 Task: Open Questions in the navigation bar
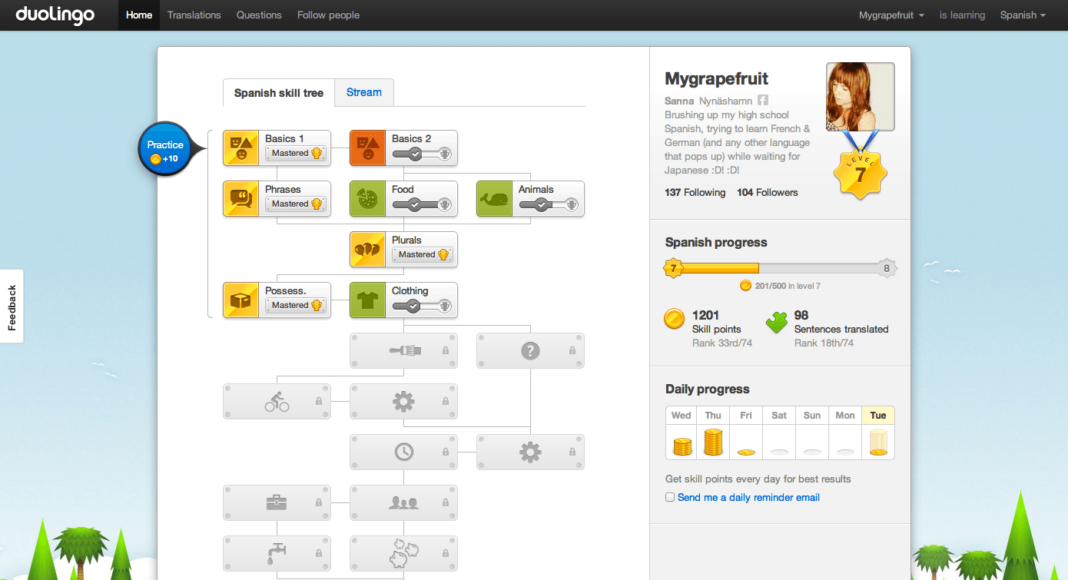259,15
